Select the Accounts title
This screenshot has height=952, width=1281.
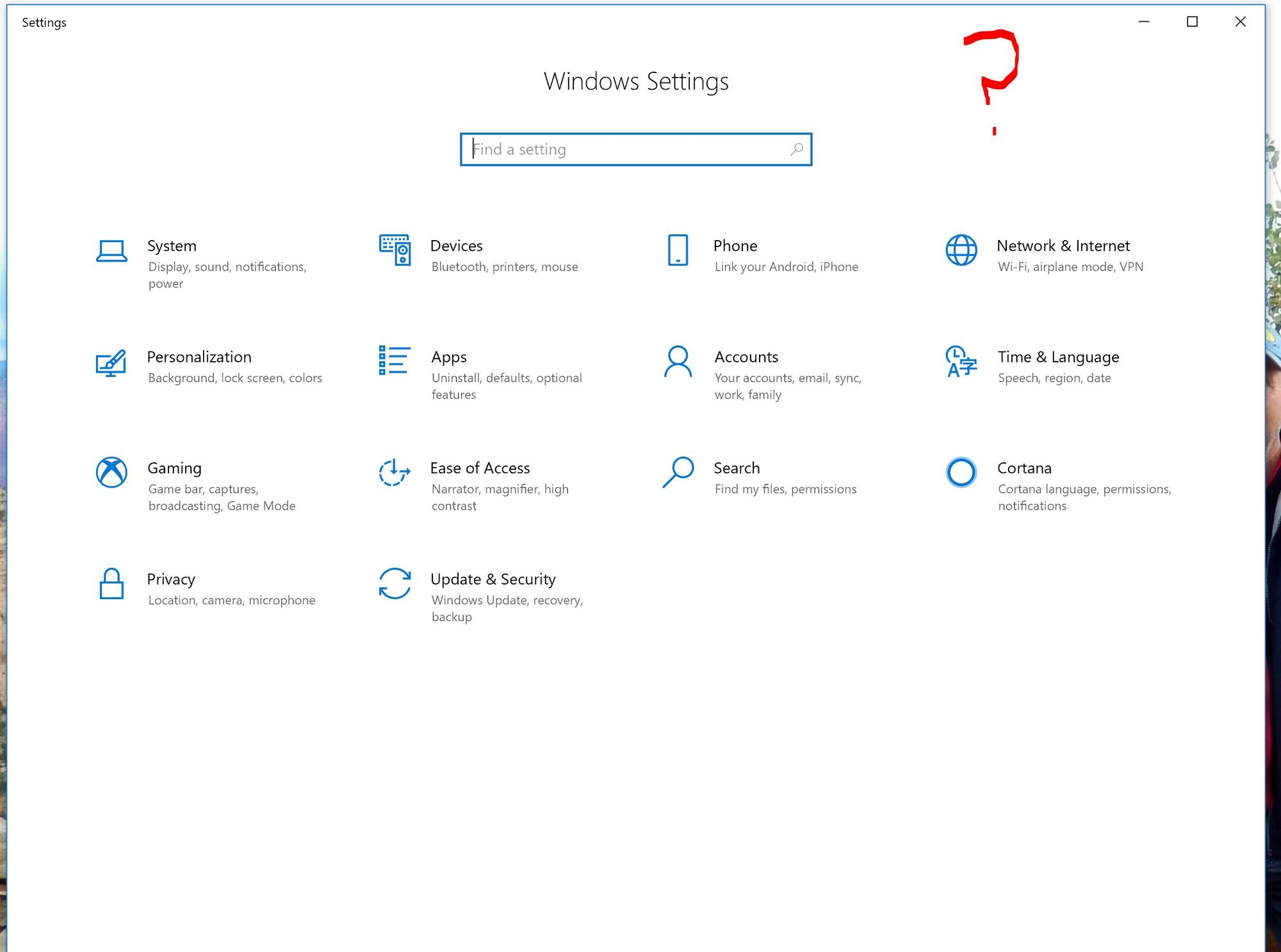[746, 357]
